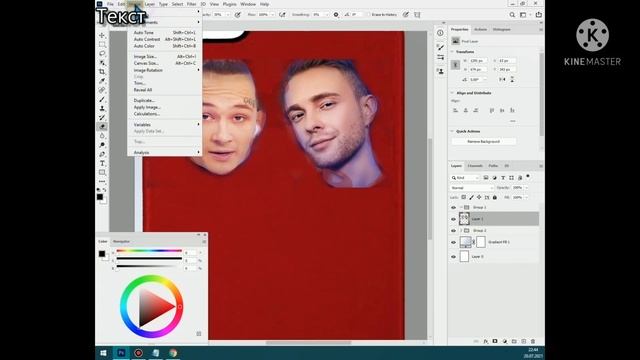Viewport: 640px width, 360px height.
Task: Select the Rectangular Marquee tool
Action: [x=102, y=44]
